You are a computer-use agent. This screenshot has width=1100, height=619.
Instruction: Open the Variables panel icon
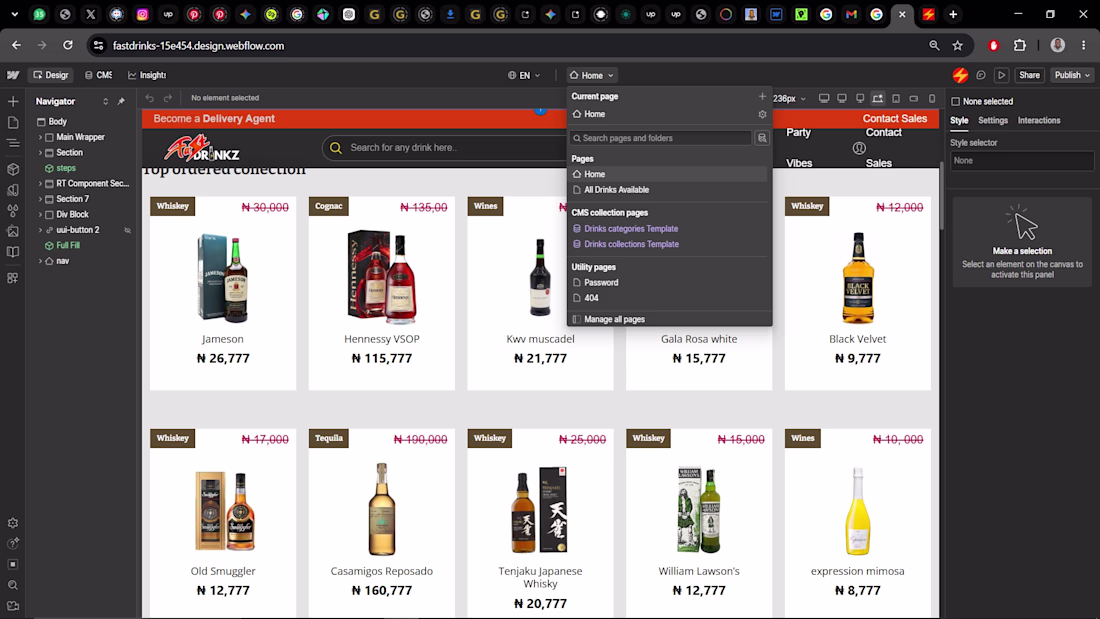tap(13, 190)
